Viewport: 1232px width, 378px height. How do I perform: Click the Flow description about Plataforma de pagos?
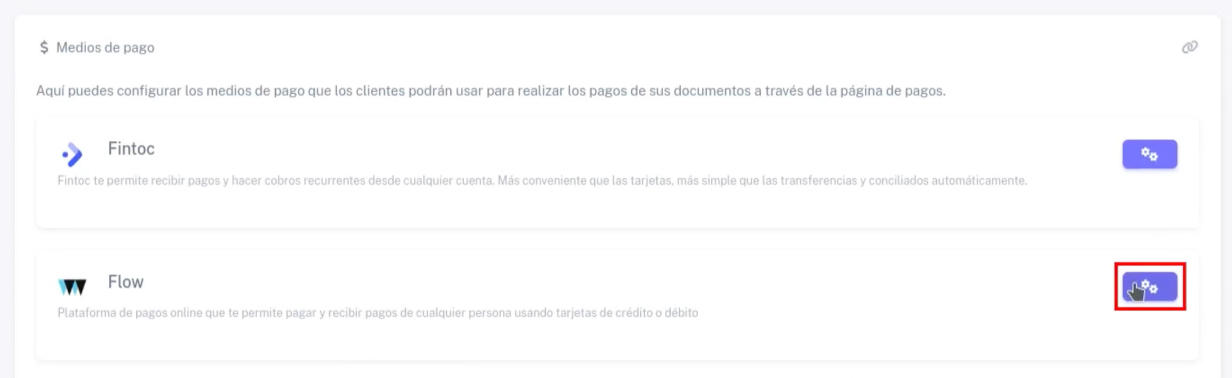pos(378,314)
